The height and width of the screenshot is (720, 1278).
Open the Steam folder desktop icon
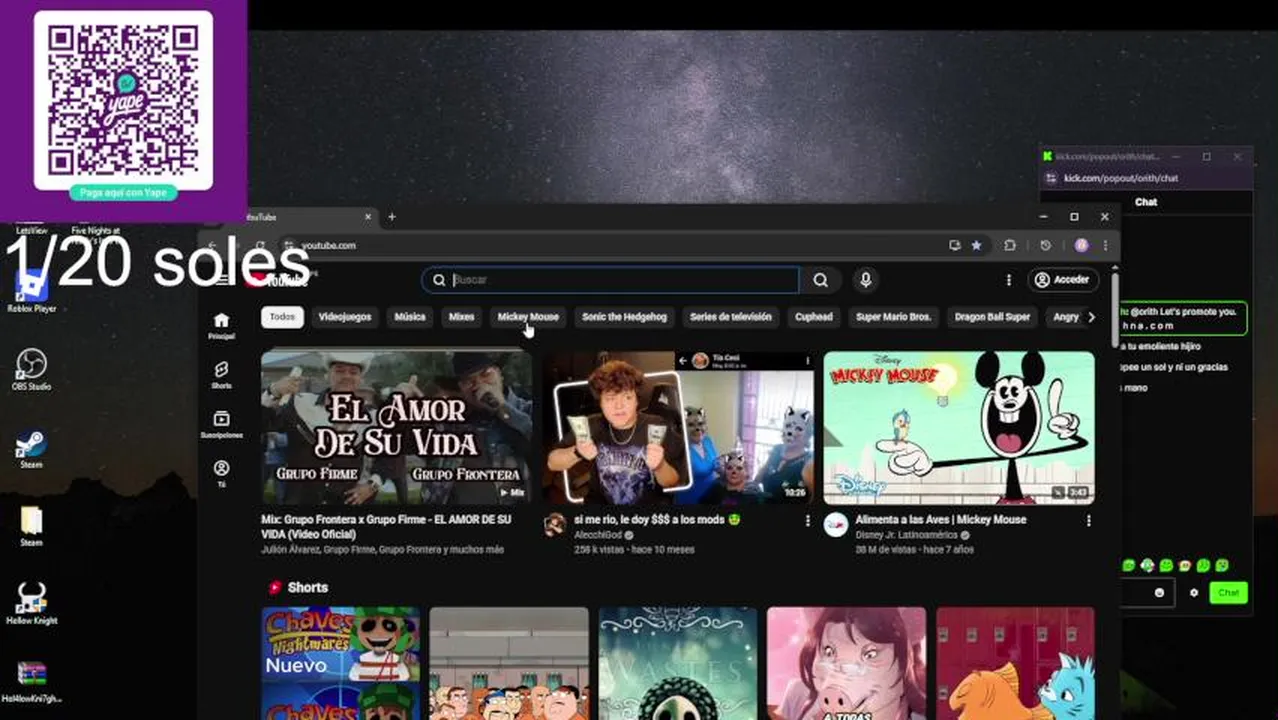[x=31, y=526]
